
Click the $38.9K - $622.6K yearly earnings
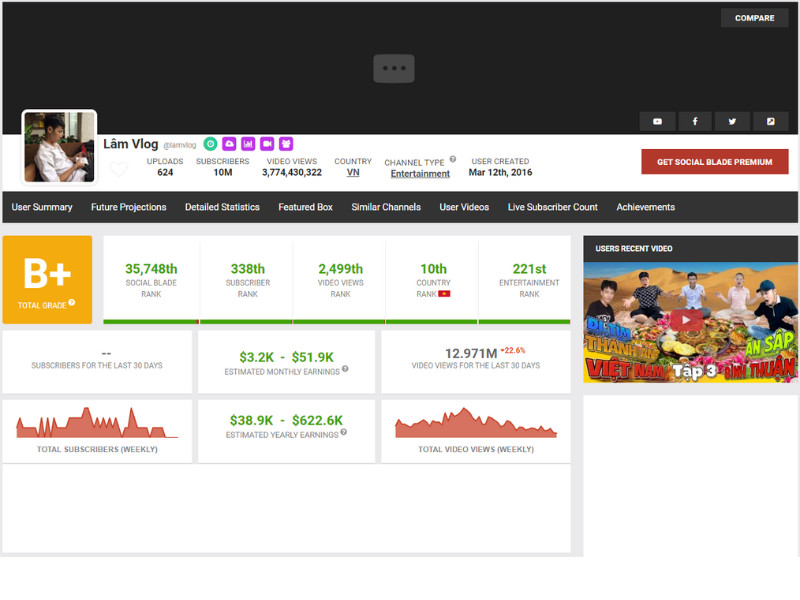point(286,420)
